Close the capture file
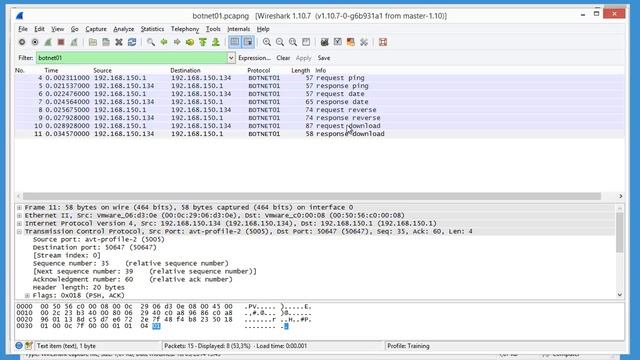The height and width of the screenshot is (360, 640). [x=119, y=42]
